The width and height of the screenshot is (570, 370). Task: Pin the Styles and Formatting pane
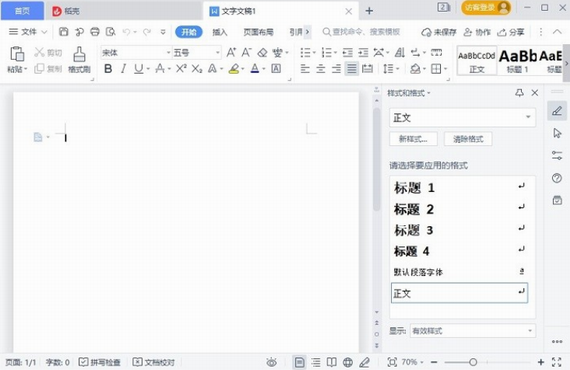coord(519,93)
